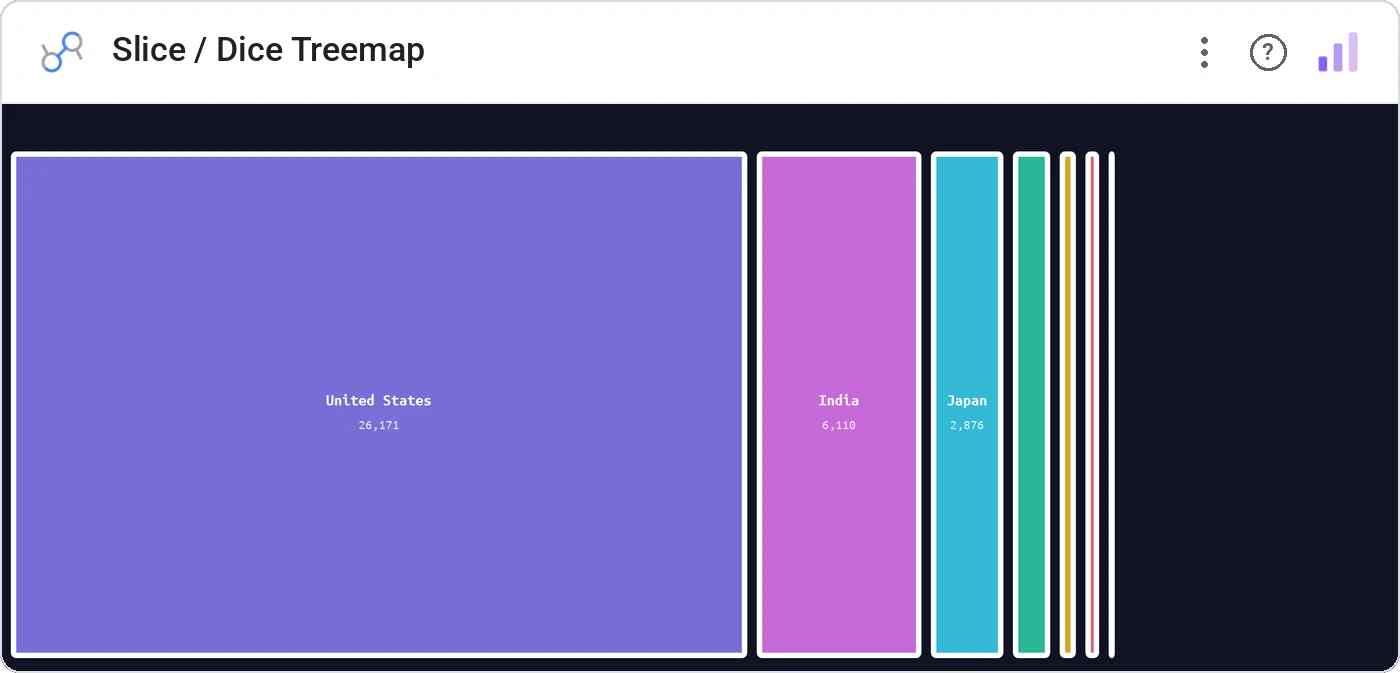
Task: Click the 2,876 value label
Action: (x=967, y=425)
